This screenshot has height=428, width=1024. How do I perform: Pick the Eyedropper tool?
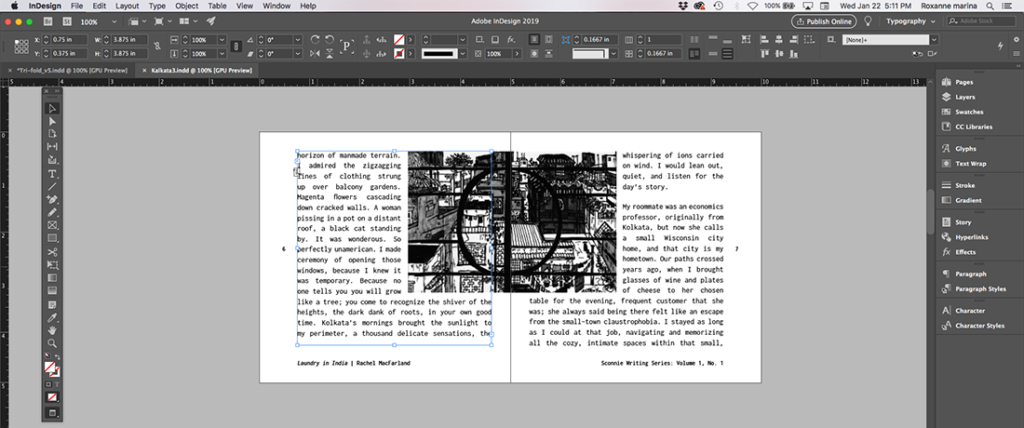[52, 318]
